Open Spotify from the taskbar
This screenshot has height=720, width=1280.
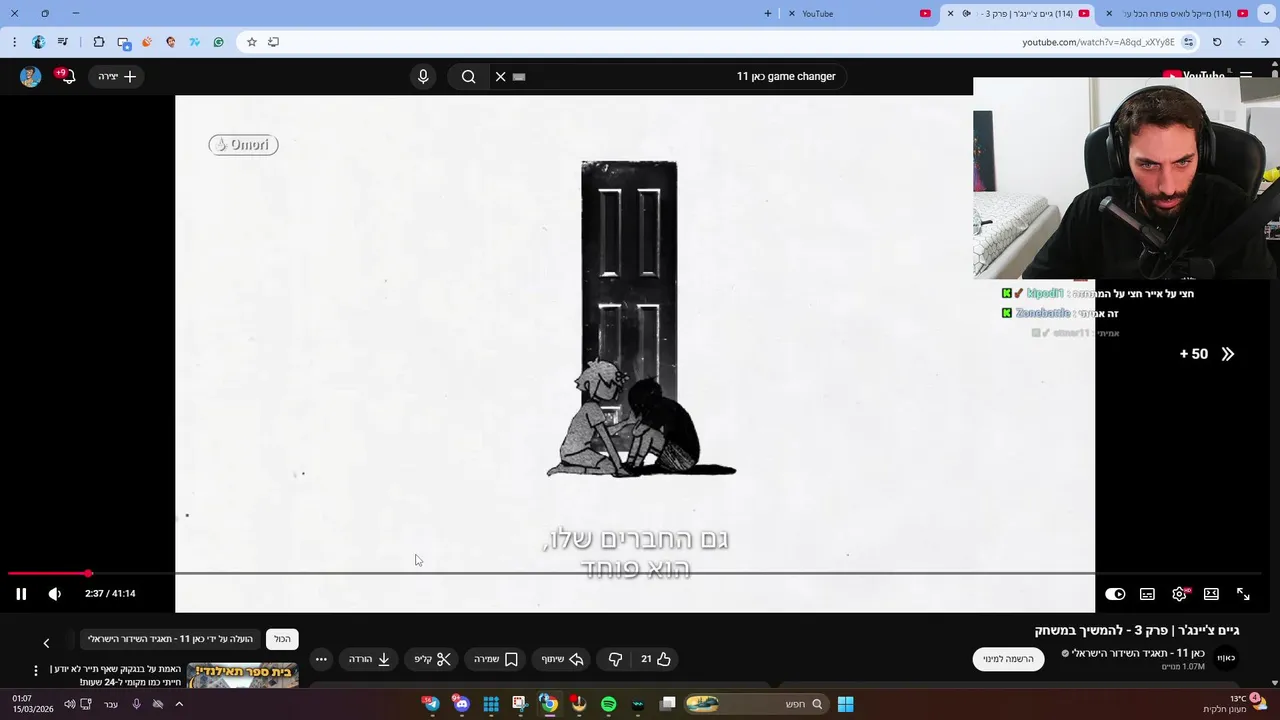(x=609, y=704)
